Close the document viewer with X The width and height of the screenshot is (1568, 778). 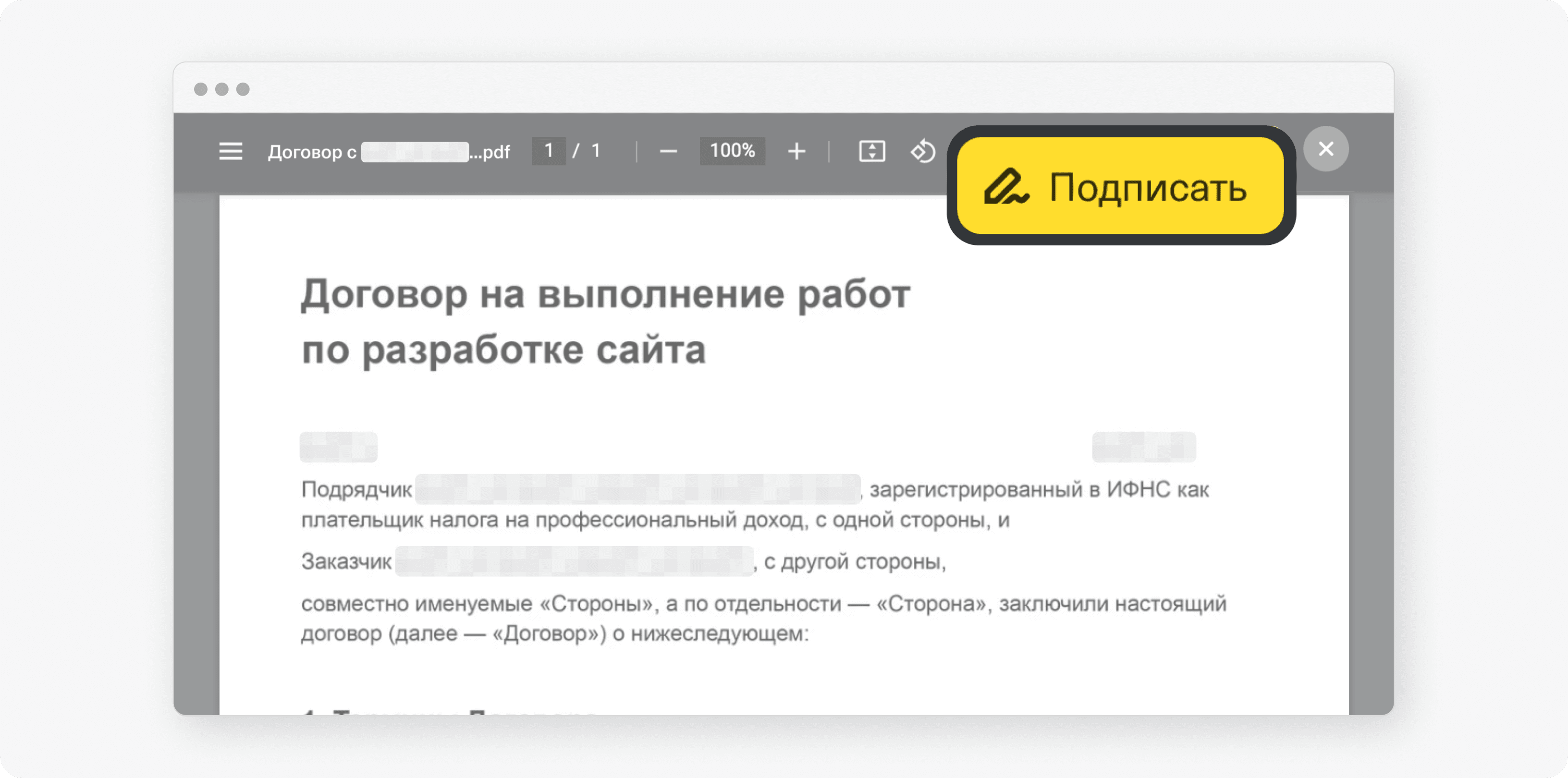(1326, 148)
